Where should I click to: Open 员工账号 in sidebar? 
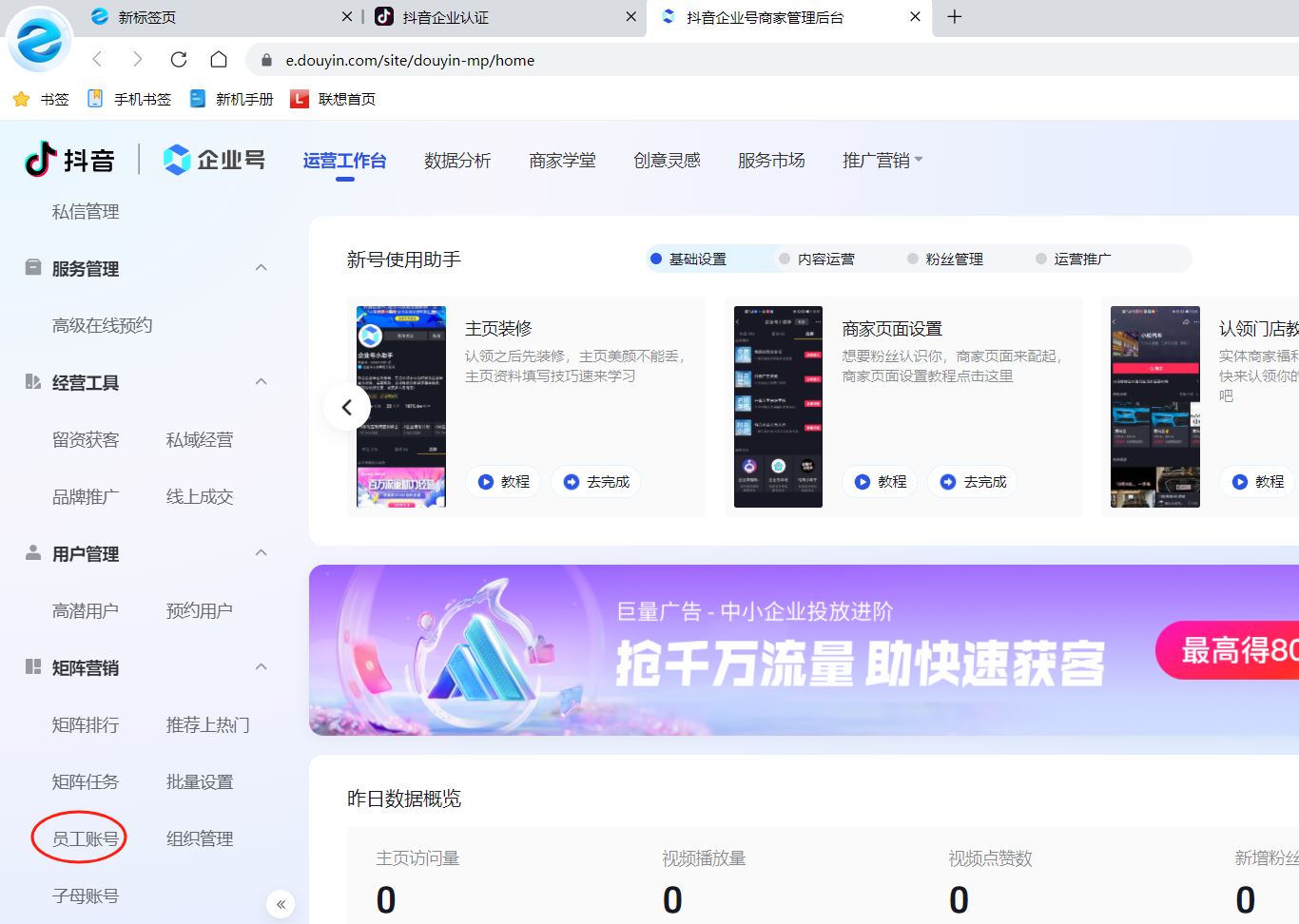pos(86,839)
